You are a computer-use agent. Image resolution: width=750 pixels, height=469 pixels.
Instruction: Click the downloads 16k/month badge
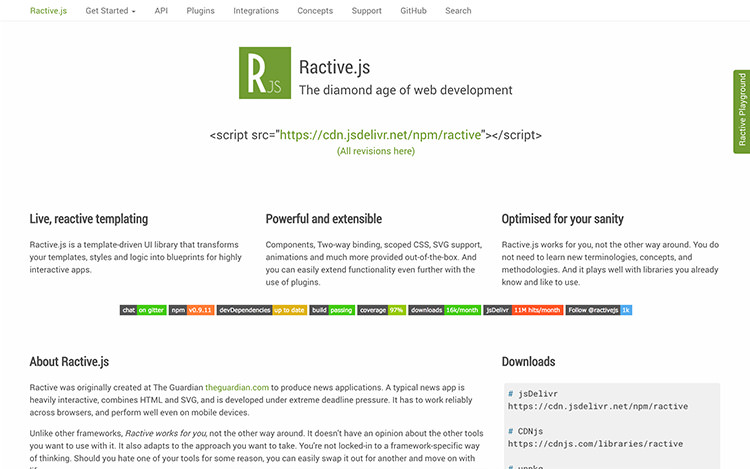point(444,310)
